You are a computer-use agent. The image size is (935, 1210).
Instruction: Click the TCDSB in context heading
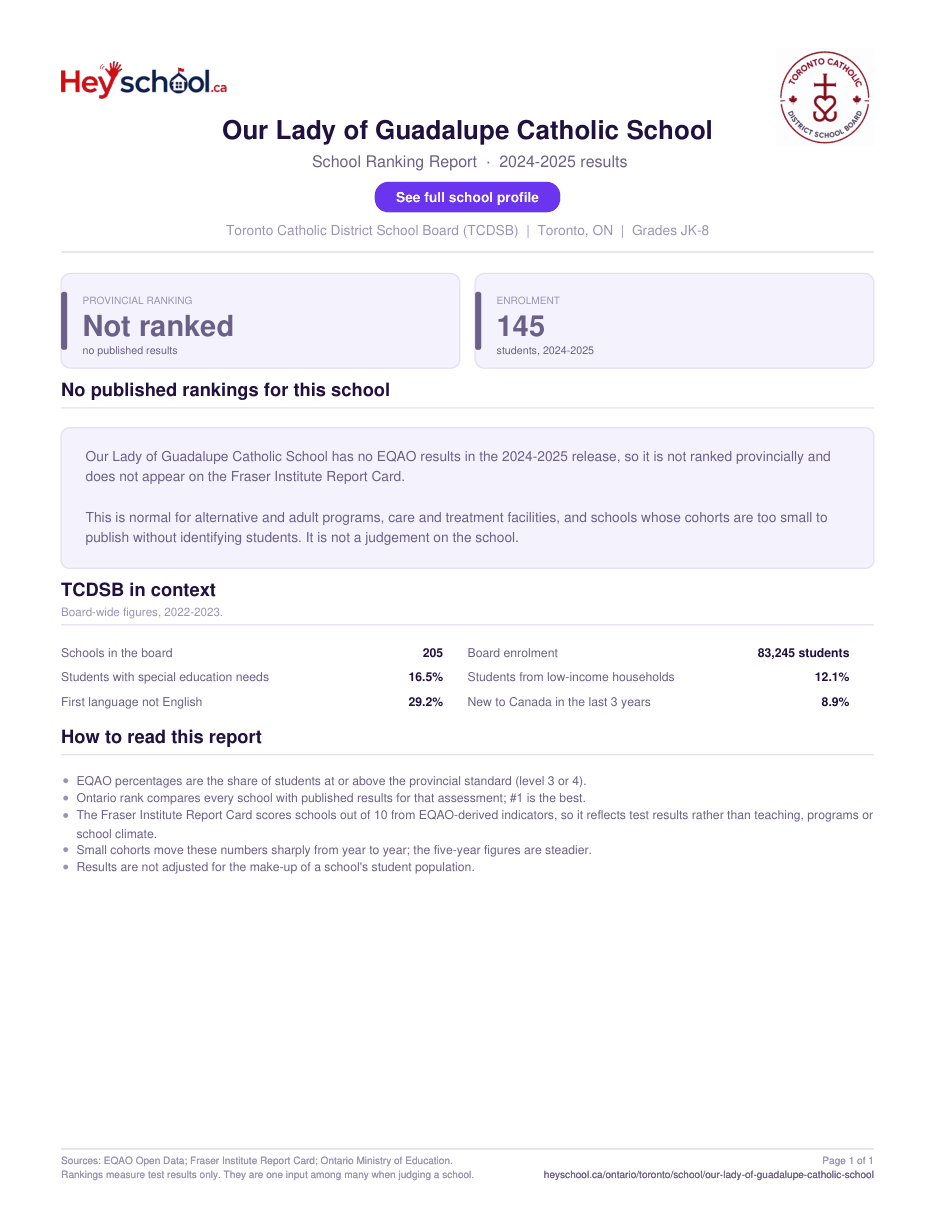pos(138,590)
